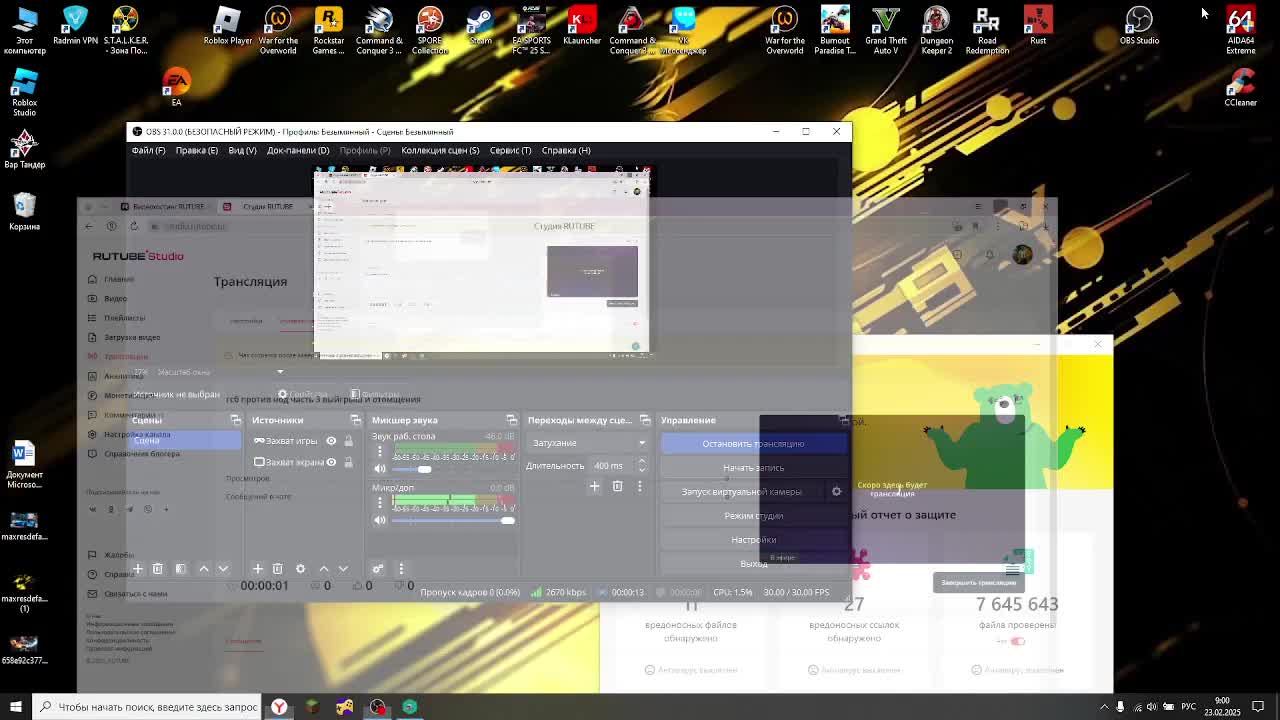The height and width of the screenshot is (720, 1280).
Task: Adjust Mic/Aux volume slider
Action: [452, 520]
